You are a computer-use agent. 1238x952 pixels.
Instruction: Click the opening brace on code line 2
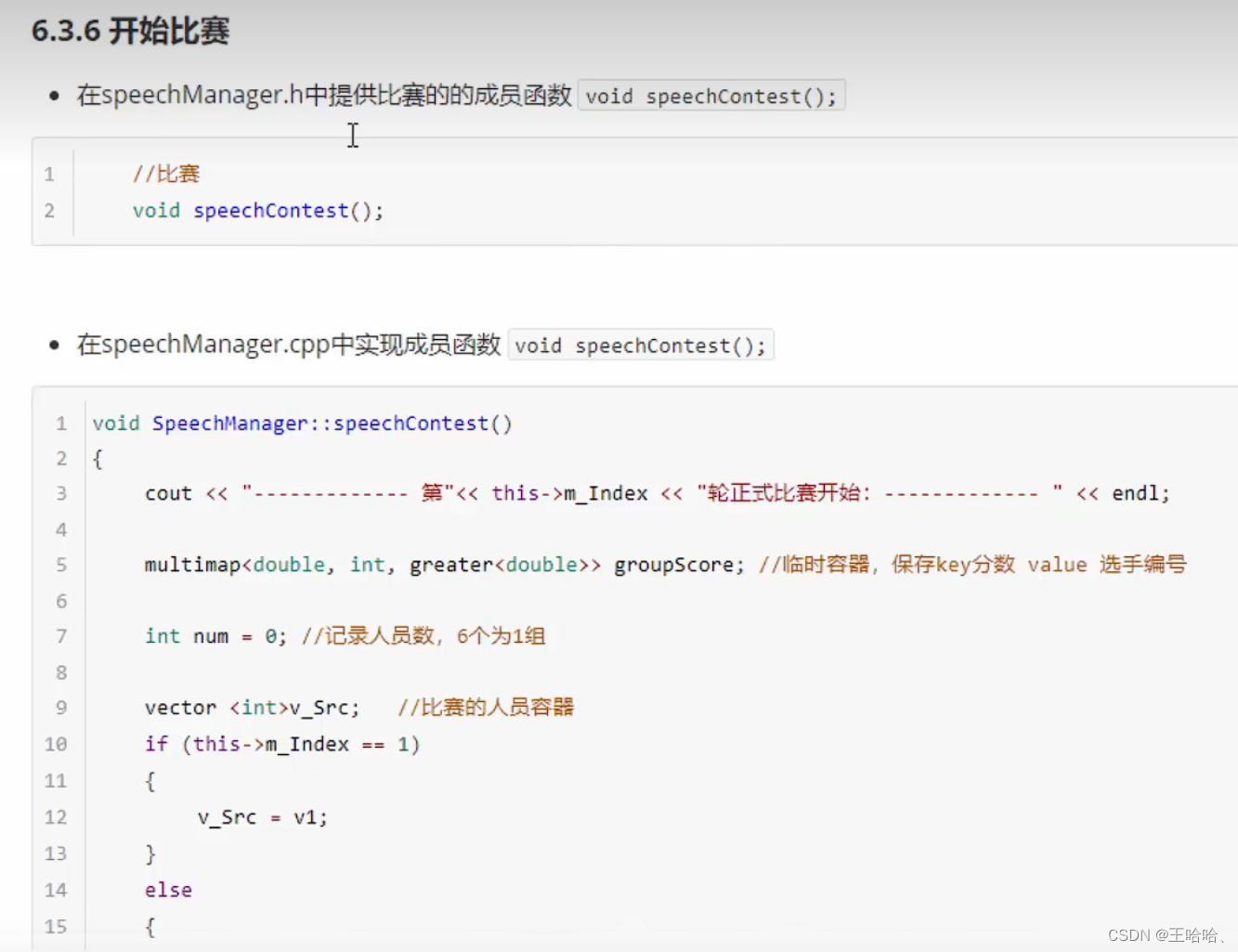point(98,459)
